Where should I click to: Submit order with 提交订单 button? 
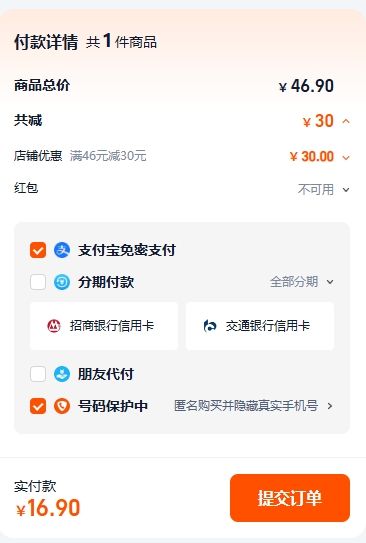point(290,498)
